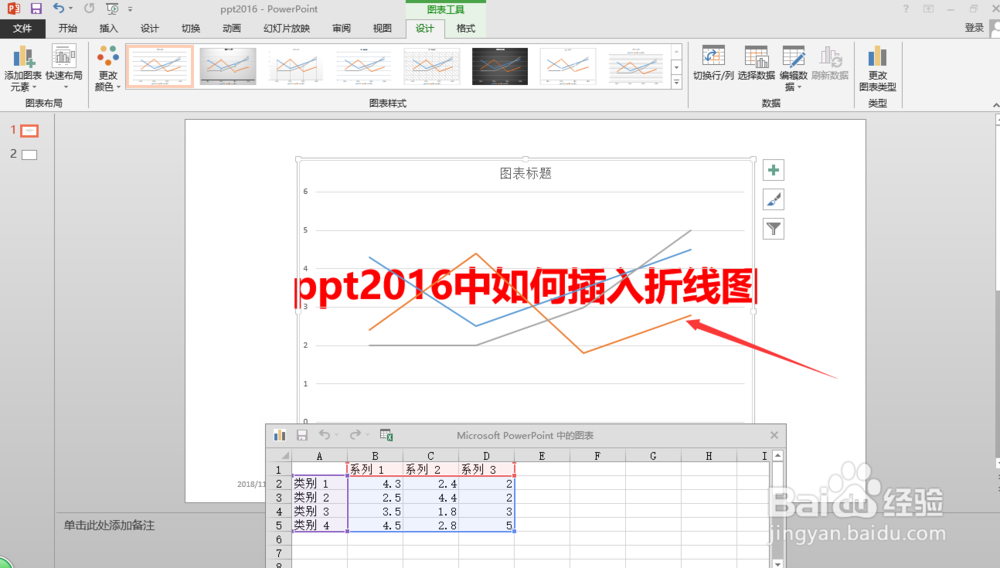Click the 编辑数据 icon
1000x568 pixels.
coord(793,68)
